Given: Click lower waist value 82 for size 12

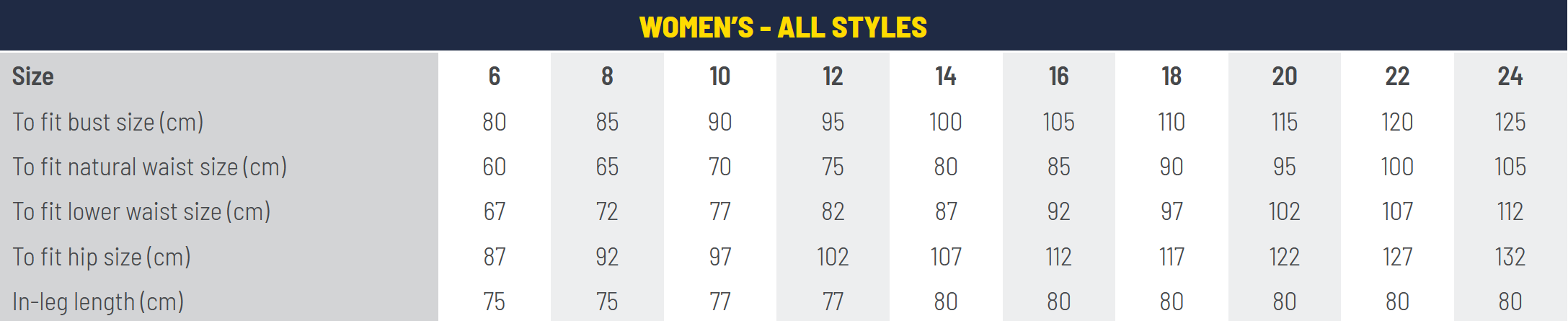Looking at the screenshot, I should (x=833, y=211).
